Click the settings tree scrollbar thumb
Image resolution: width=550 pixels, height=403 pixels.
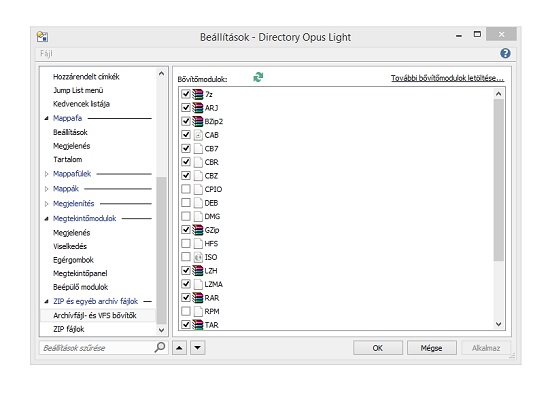(161, 250)
